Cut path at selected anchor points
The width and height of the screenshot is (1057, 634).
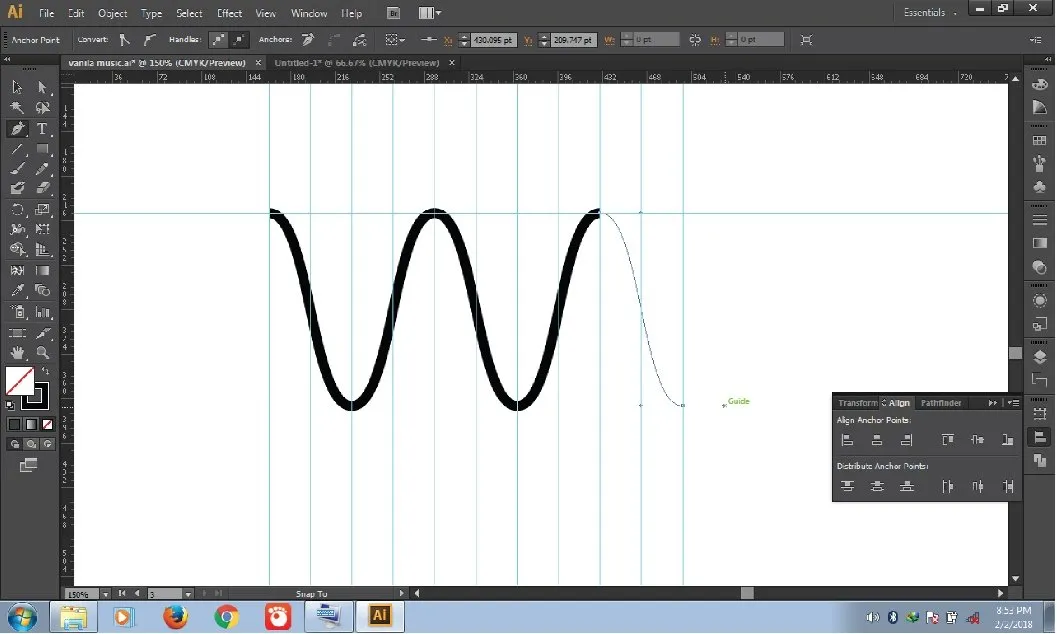(x=360, y=40)
